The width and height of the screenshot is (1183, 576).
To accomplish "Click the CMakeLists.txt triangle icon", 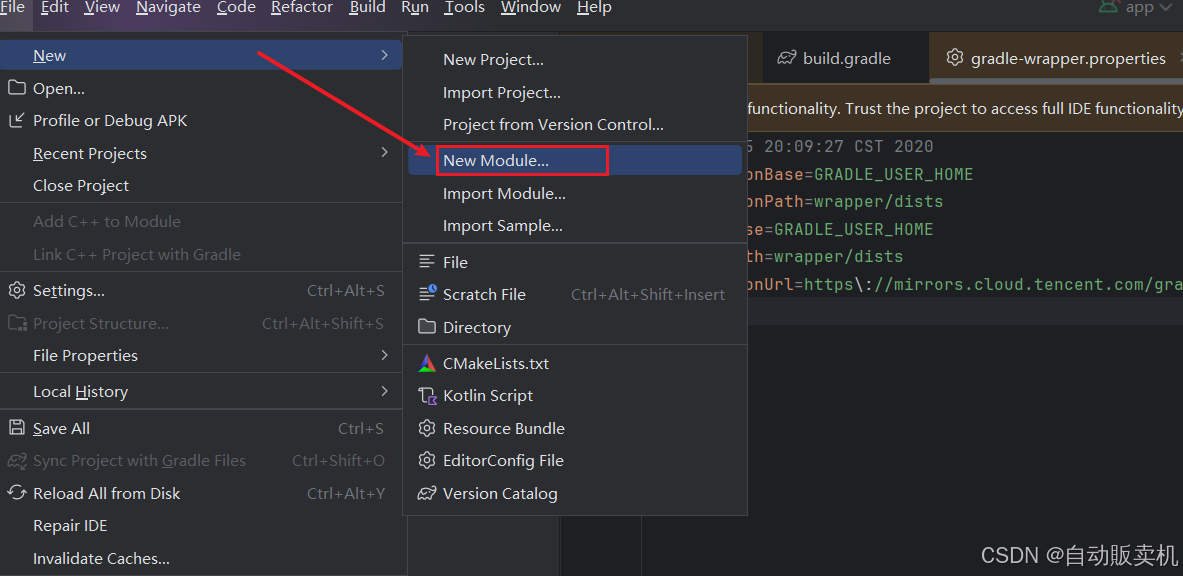I will click(x=427, y=363).
